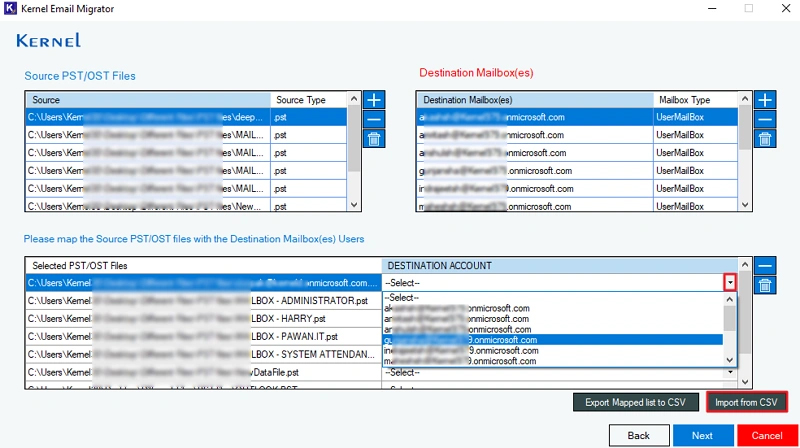Image resolution: width=800 pixels, height=448 pixels.
Task: Remove selected mapping row with minus icon
Action: click(765, 265)
